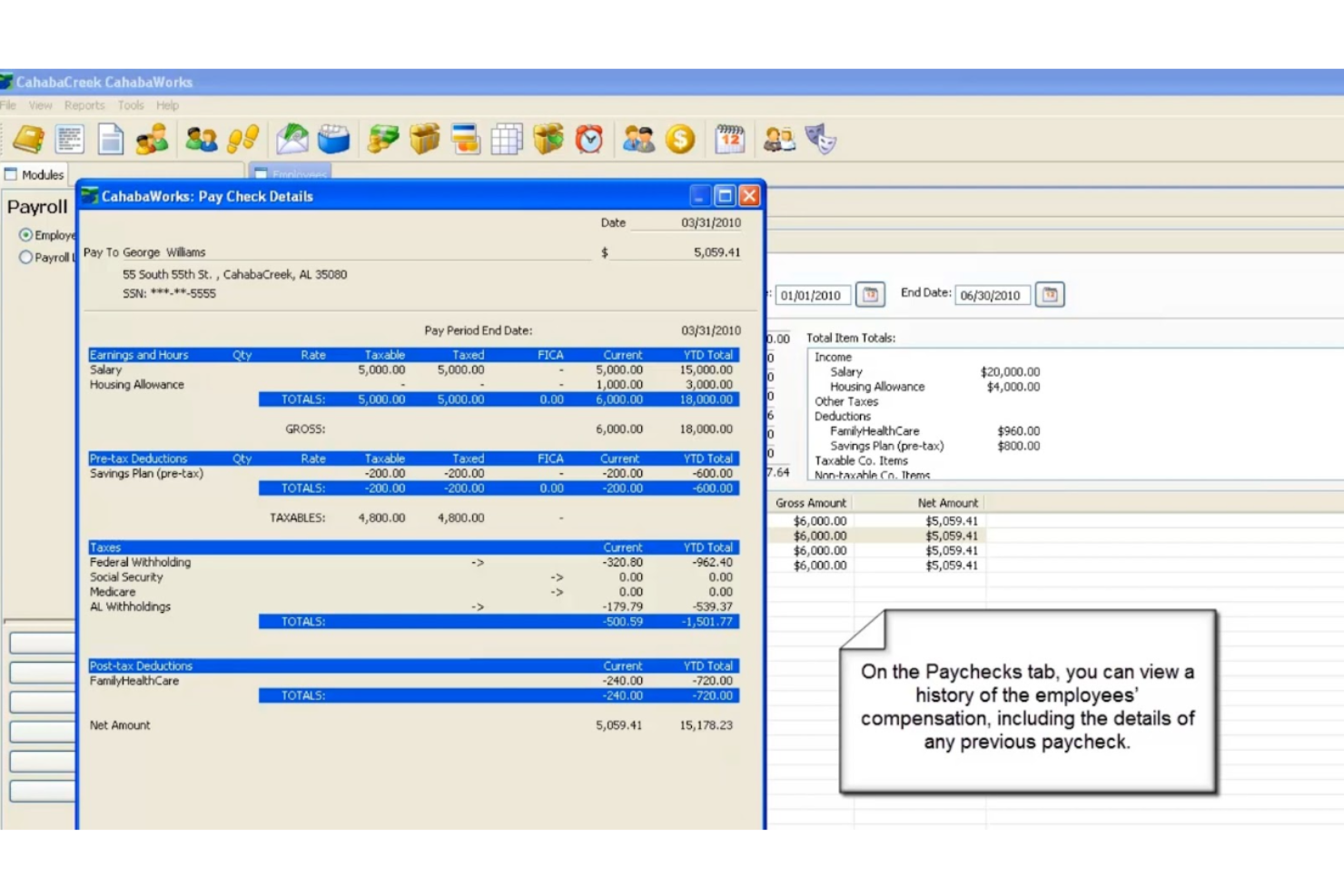
Task: Select the Employee radio button under Payroll
Action: click(x=25, y=235)
